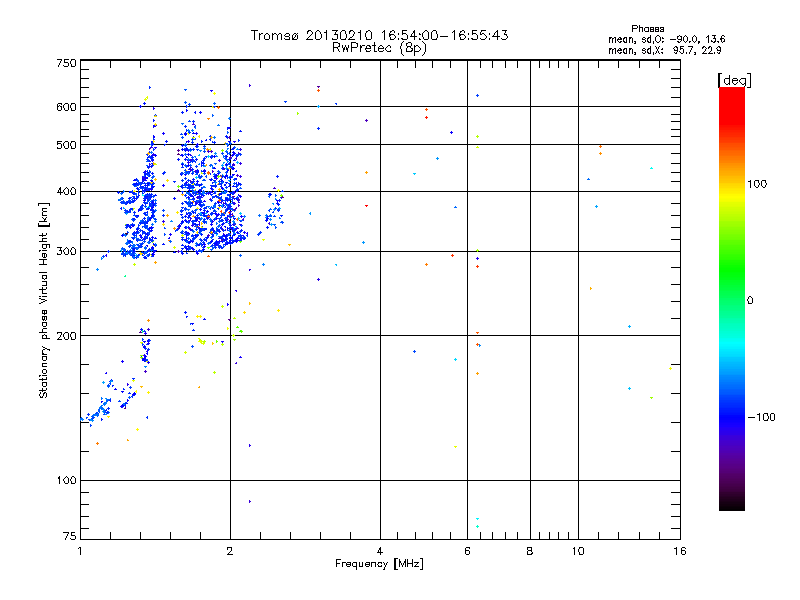Screen dimensions: 800x600
Task: Click the phase colorbar gradient
Action: [732, 298]
